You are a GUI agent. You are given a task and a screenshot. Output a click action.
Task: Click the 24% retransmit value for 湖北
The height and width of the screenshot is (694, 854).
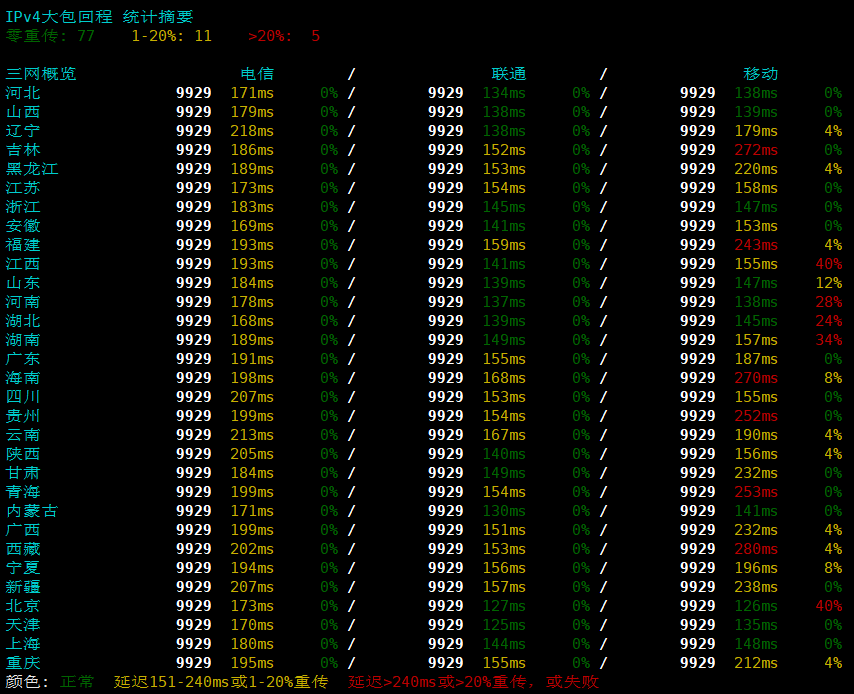click(x=829, y=321)
